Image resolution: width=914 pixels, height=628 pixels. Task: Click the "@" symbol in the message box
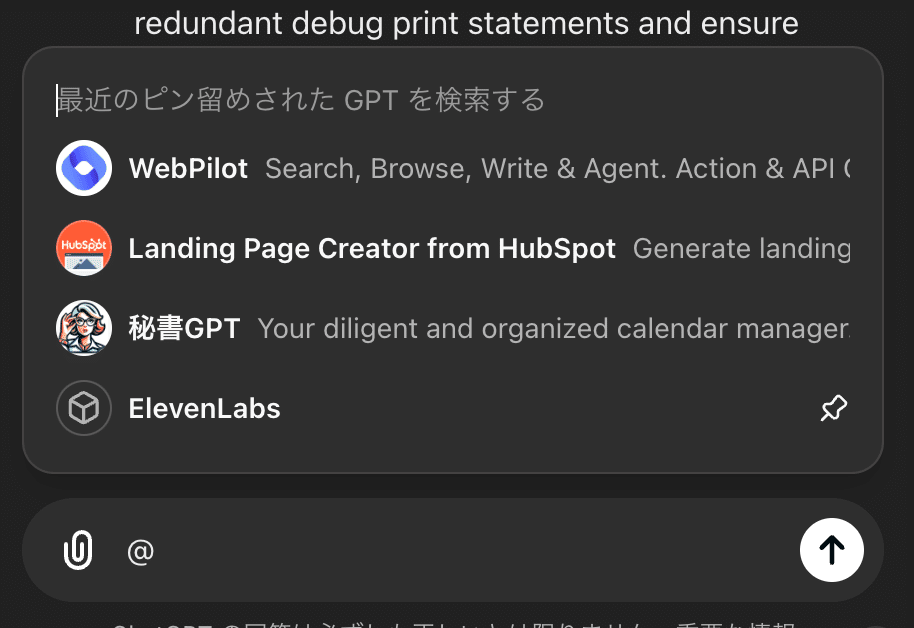click(x=141, y=551)
